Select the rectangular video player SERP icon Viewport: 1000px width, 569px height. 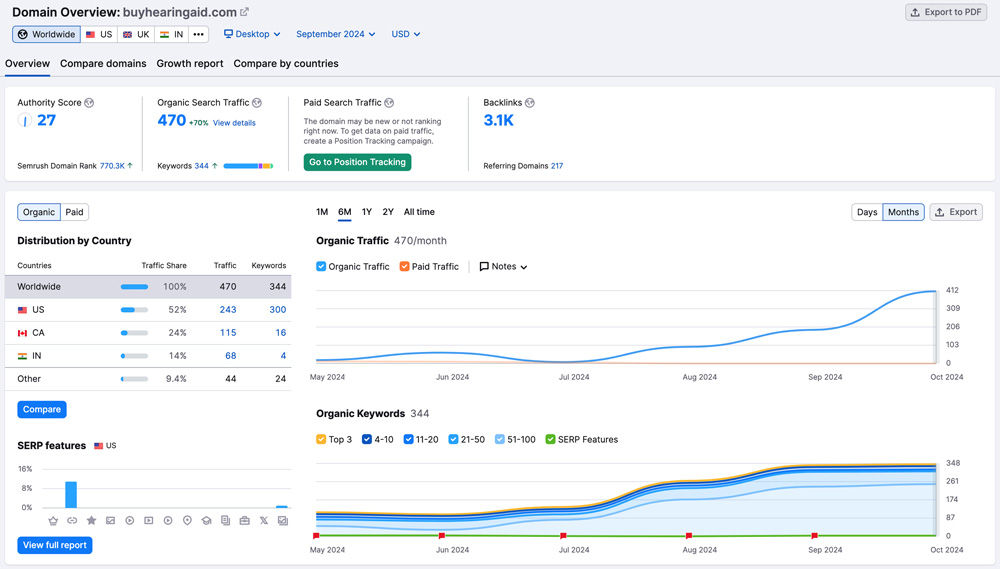(149, 521)
